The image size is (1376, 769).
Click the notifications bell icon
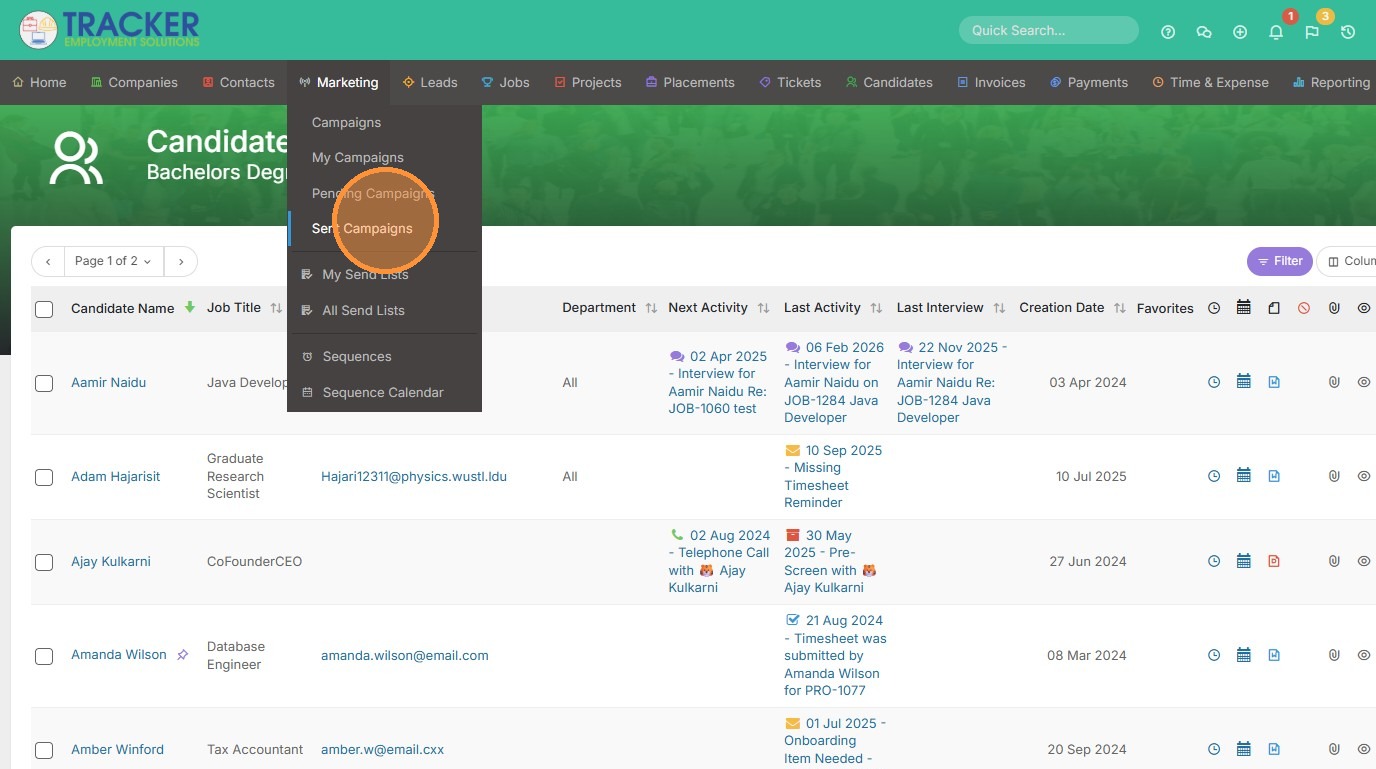click(x=1276, y=32)
